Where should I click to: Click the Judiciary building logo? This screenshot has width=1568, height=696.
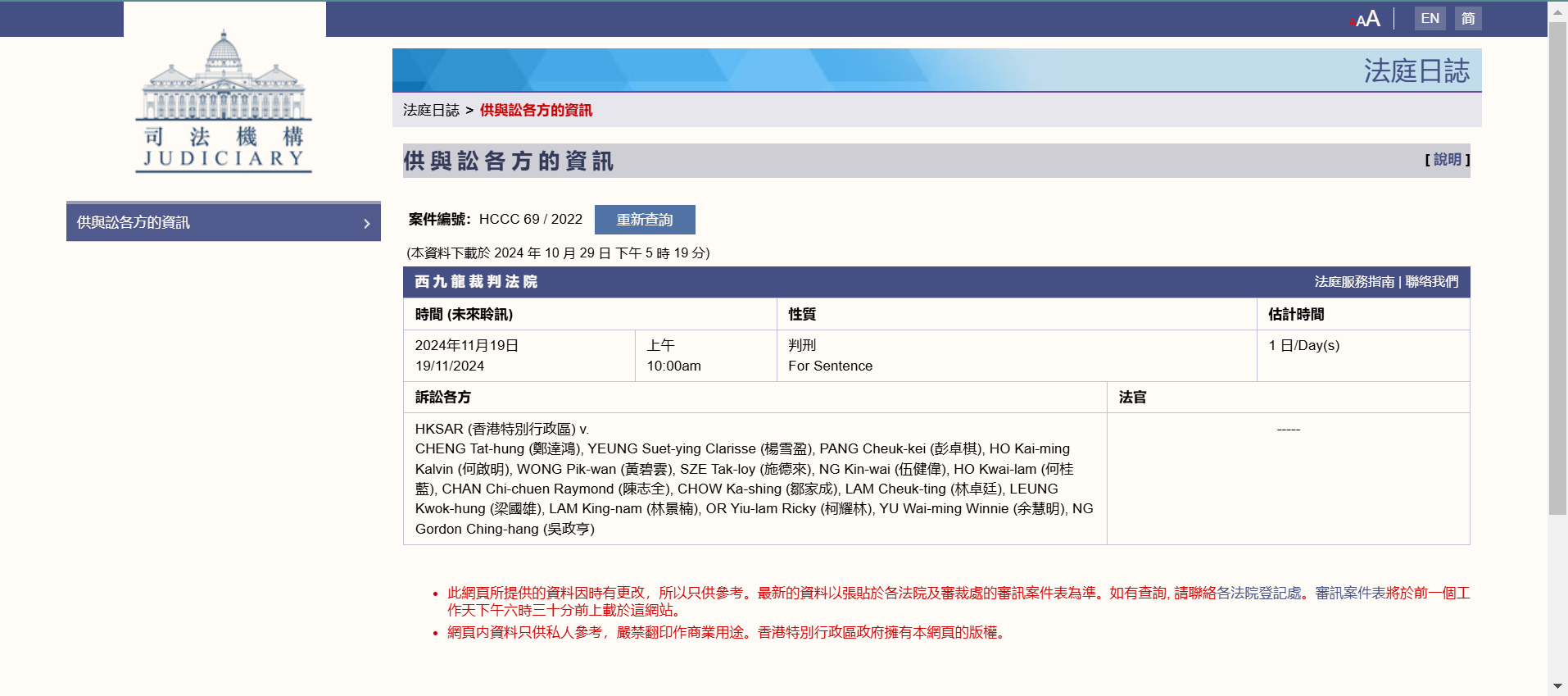224,102
